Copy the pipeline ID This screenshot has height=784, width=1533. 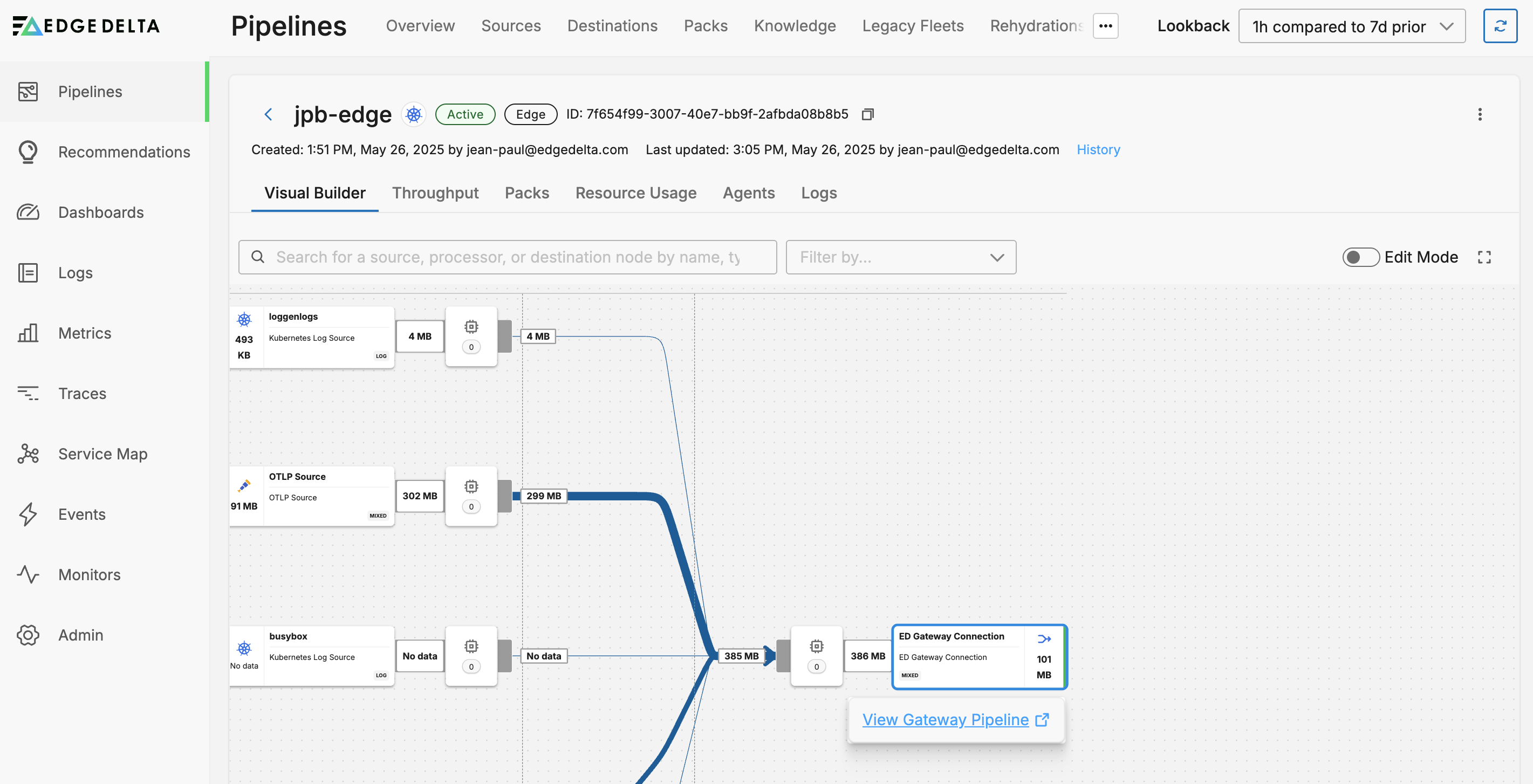coord(868,114)
